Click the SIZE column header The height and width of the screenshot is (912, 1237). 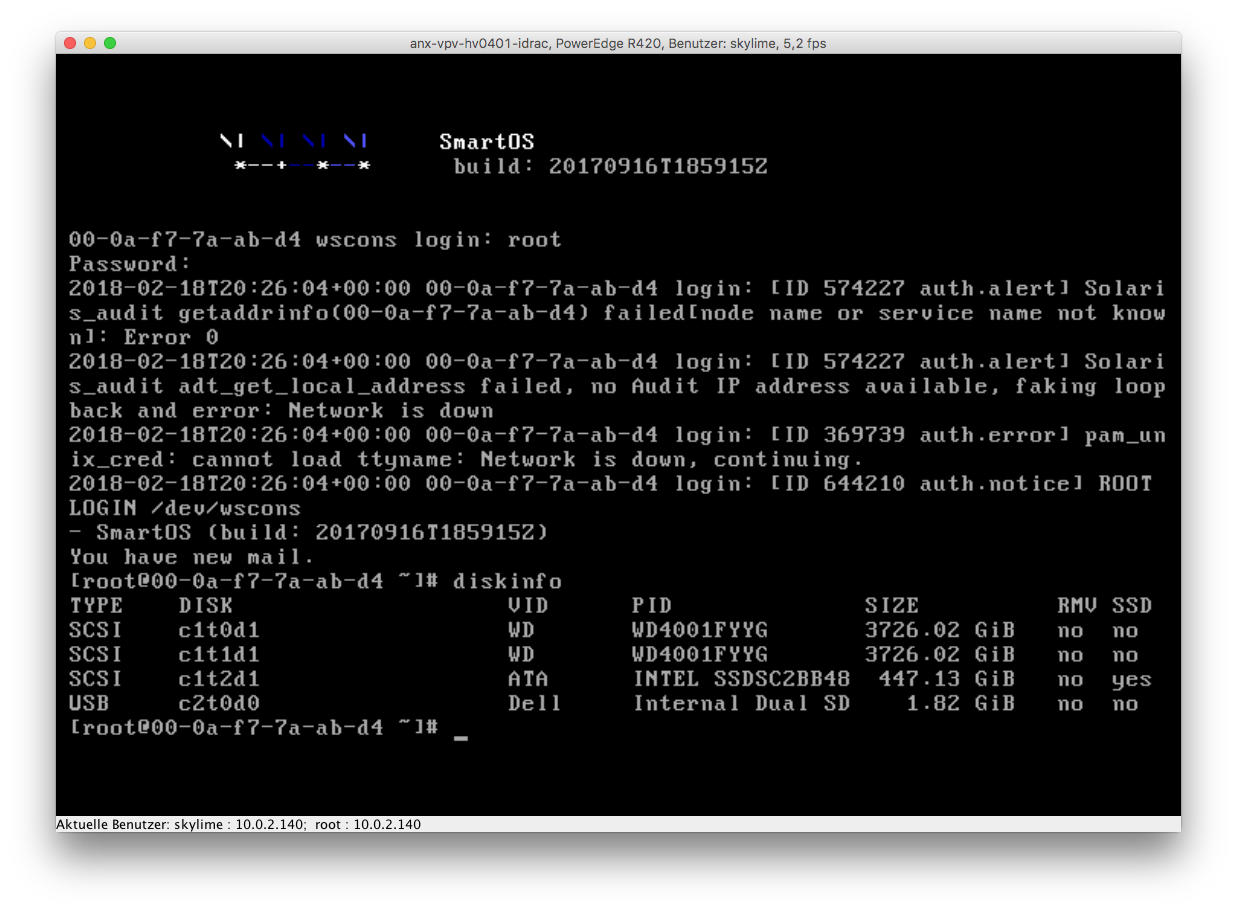(x=891, y=606)
